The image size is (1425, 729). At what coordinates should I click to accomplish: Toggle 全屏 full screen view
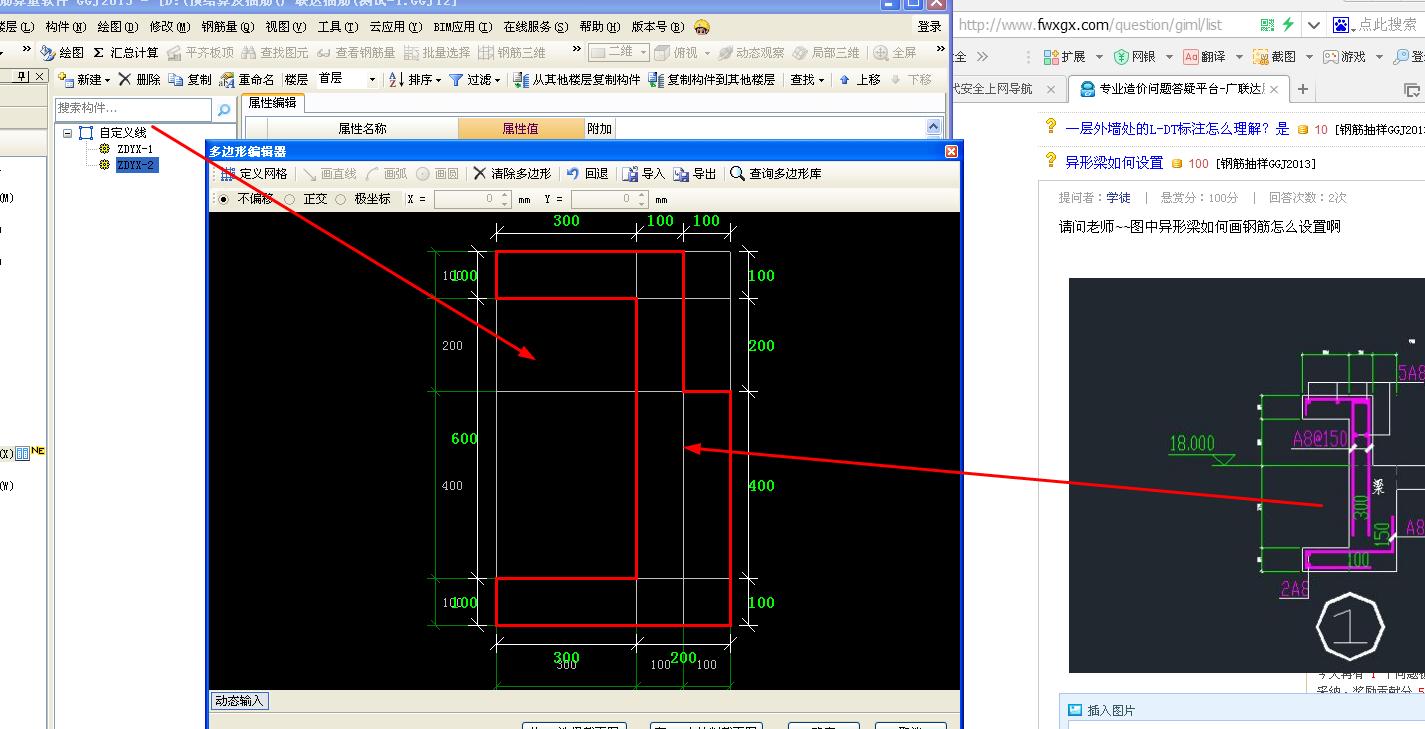pyautogui.click(x=895, y=52)
